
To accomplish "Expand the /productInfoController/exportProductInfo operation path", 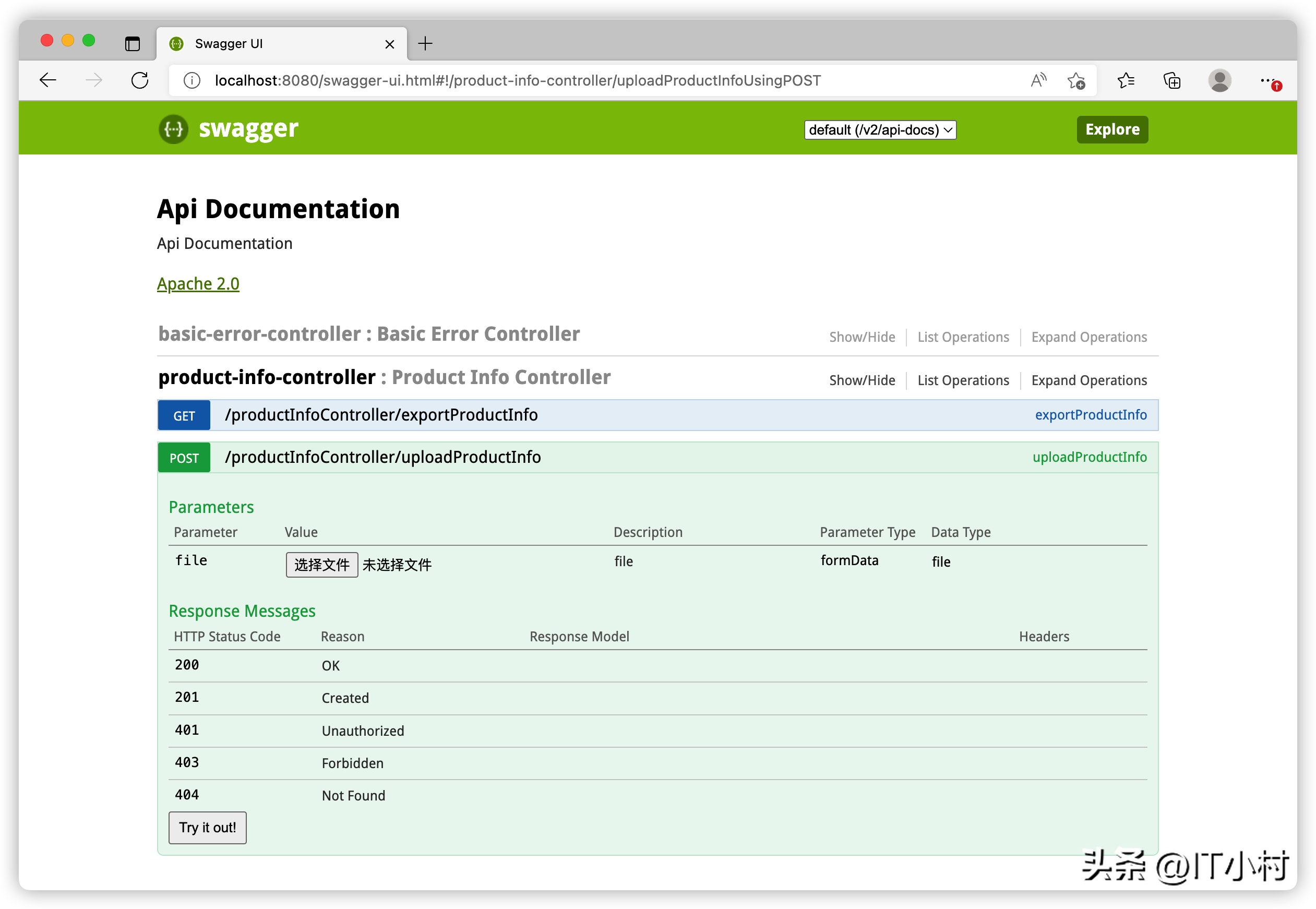I will (381, 415).
